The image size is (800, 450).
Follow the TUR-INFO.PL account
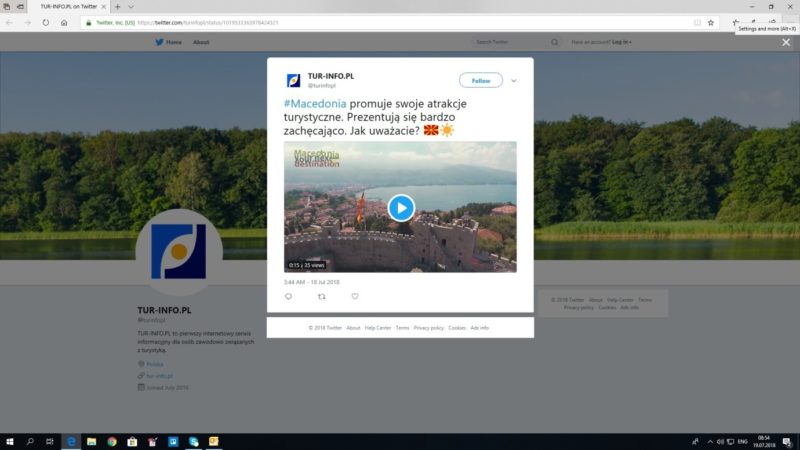point(481,81)
